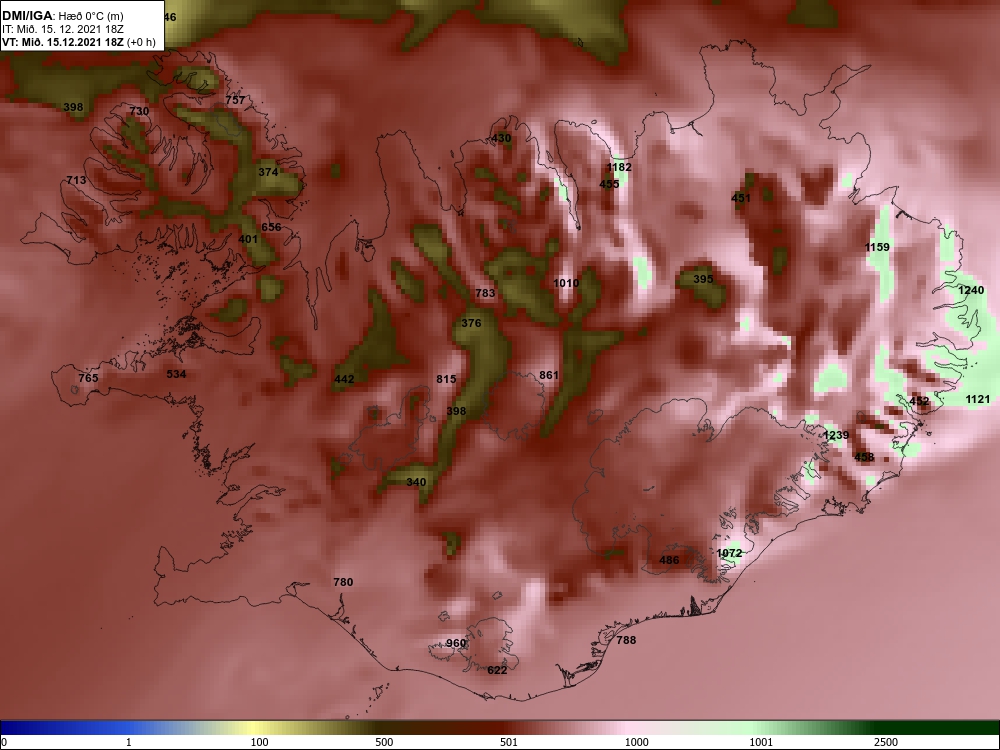The width and height of the screenshot is (1000, 750).
Task: Select the 2500 tick on color scale
Action: pyautogui.click(x=886, y=742)
